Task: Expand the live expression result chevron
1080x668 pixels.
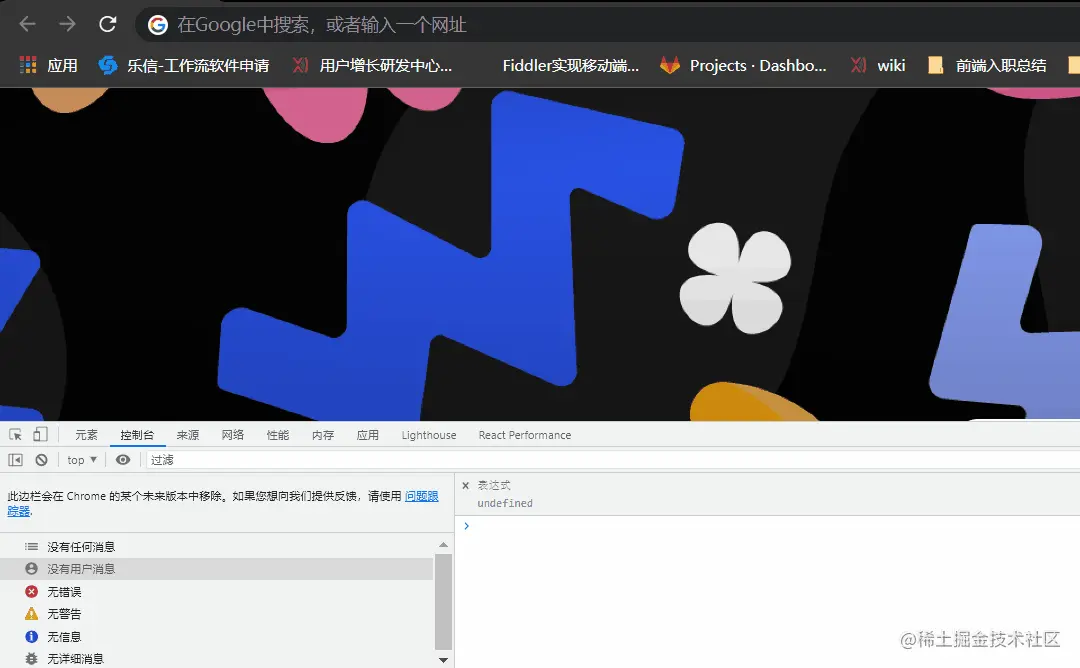Action: [466, 523]
